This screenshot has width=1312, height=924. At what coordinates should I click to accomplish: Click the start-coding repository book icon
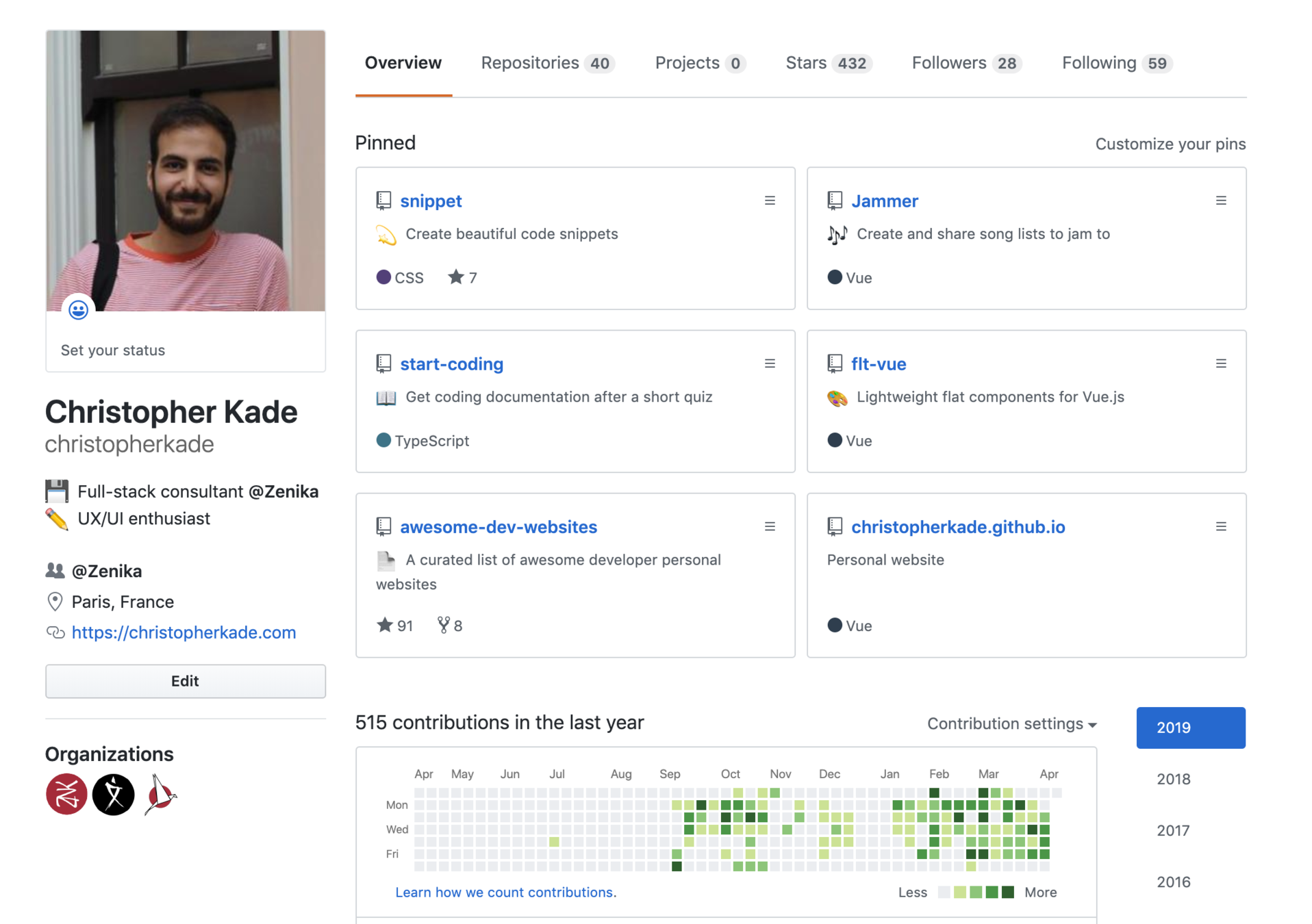point(383,363)
